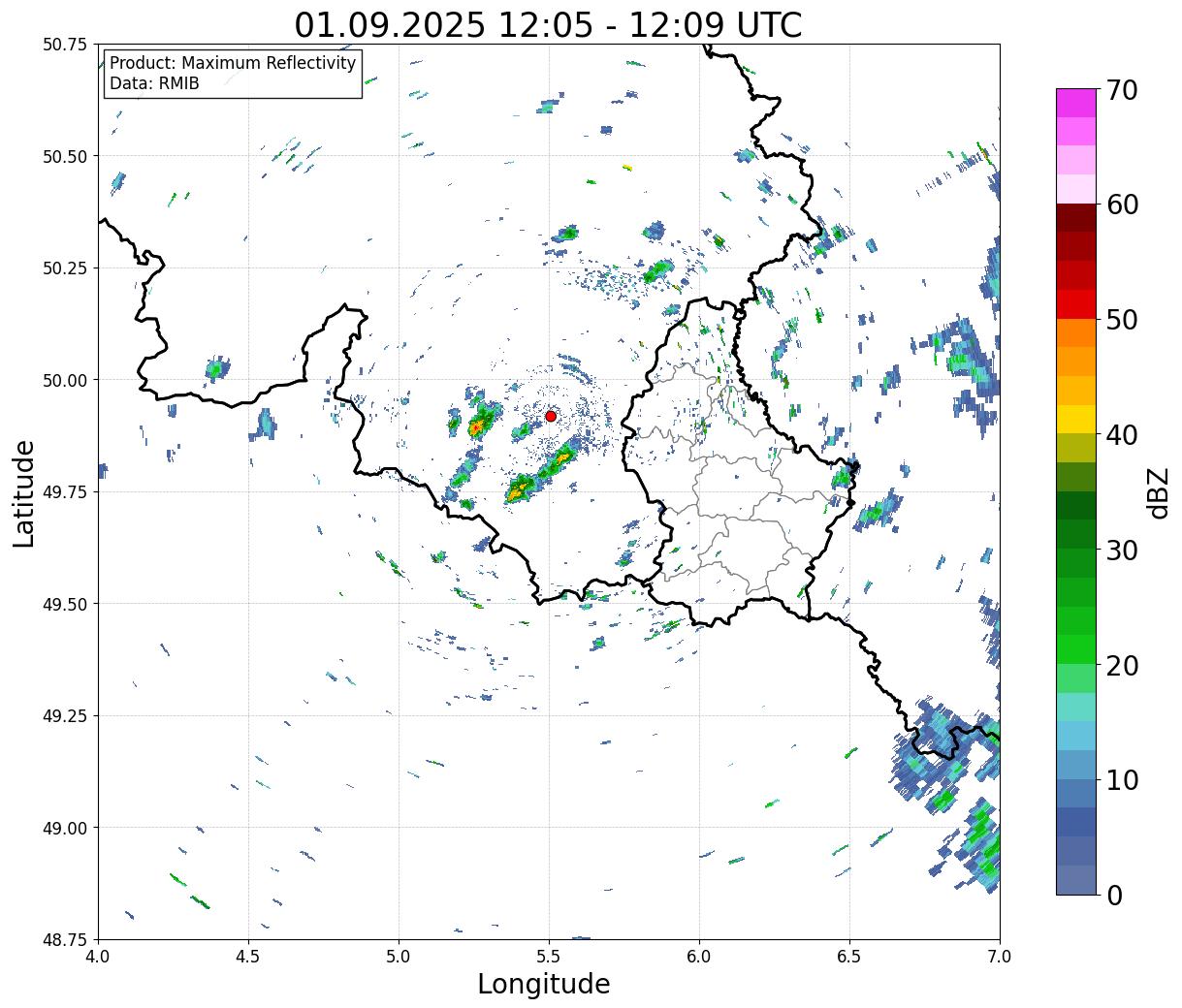Screen dimensions: 1182x1008
Task: Click the latitude tick label 49.50
Action: pyautogui.click(x=65, y=604)
